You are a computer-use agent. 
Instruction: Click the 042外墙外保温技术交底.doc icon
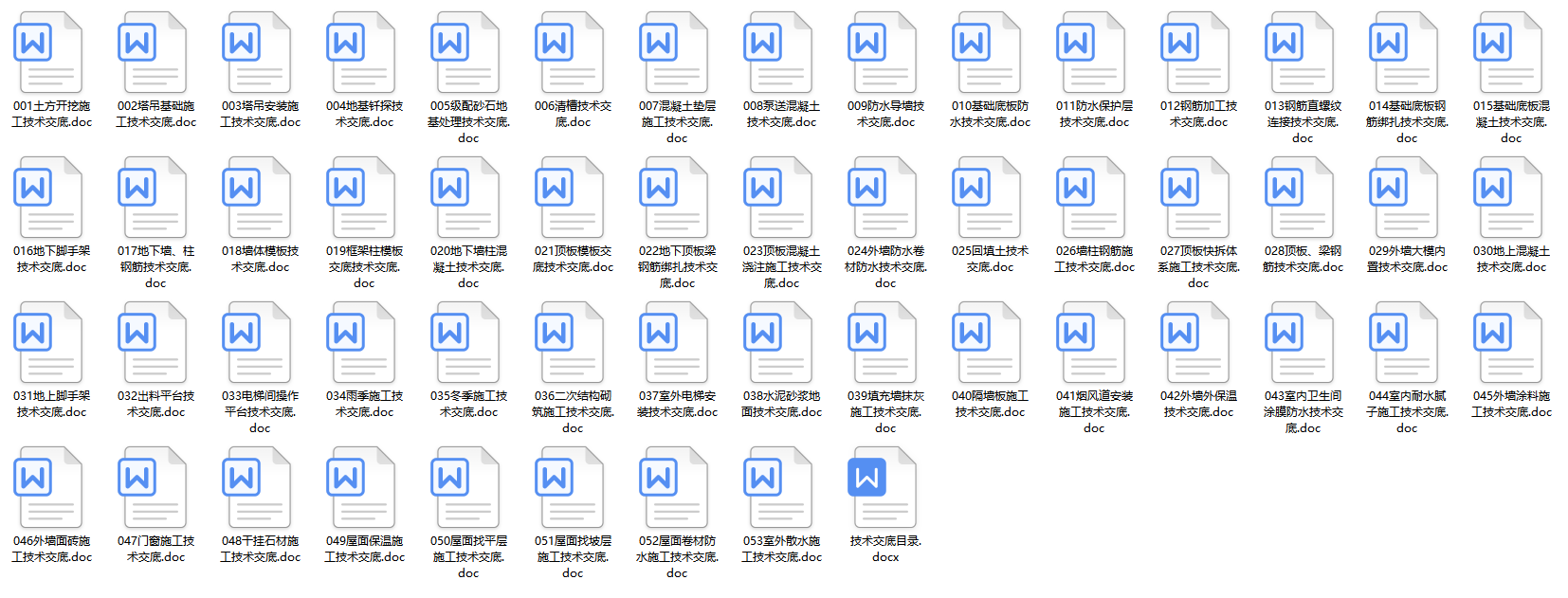(1194, 342)
